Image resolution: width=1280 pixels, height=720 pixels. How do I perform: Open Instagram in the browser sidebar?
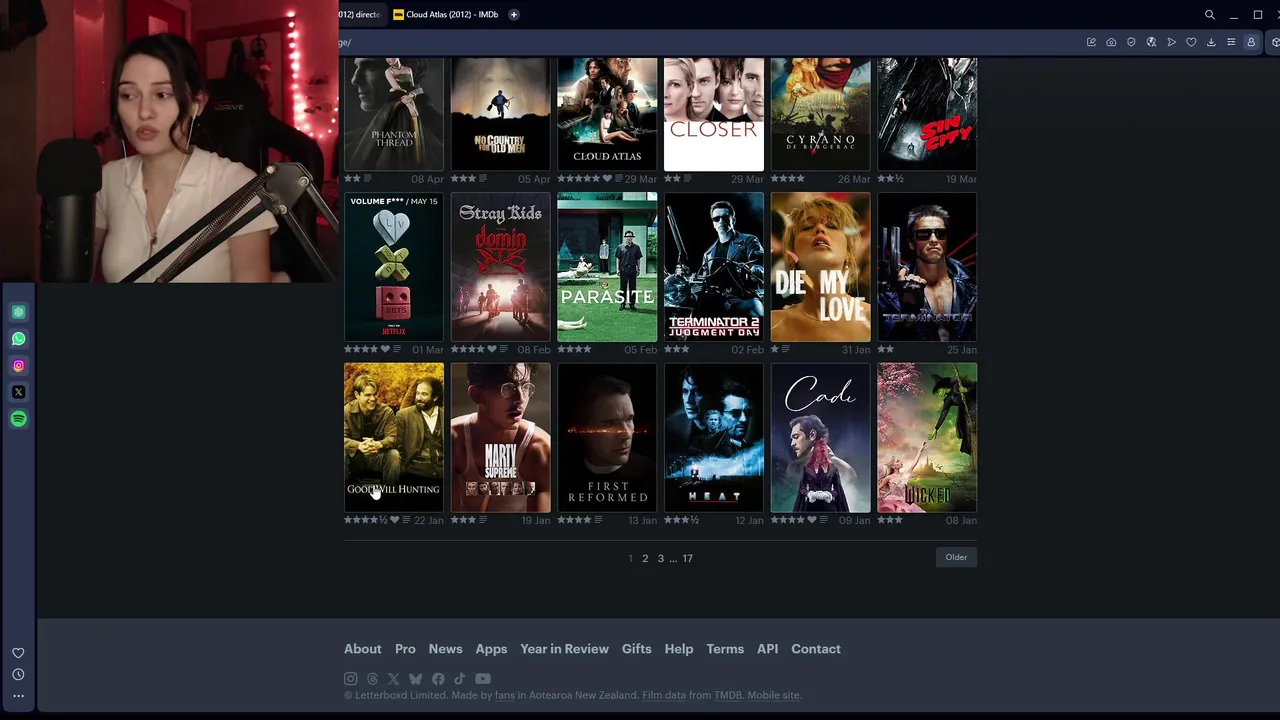click(18, 366)
